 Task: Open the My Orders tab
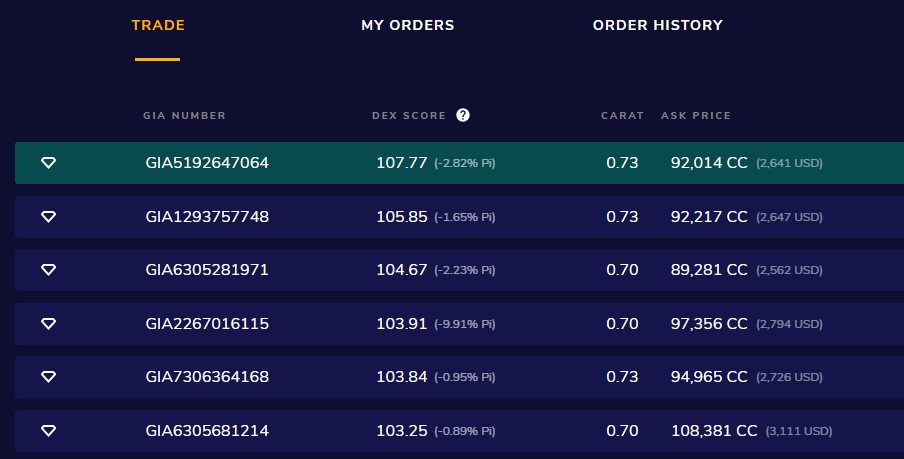[408, 25]
